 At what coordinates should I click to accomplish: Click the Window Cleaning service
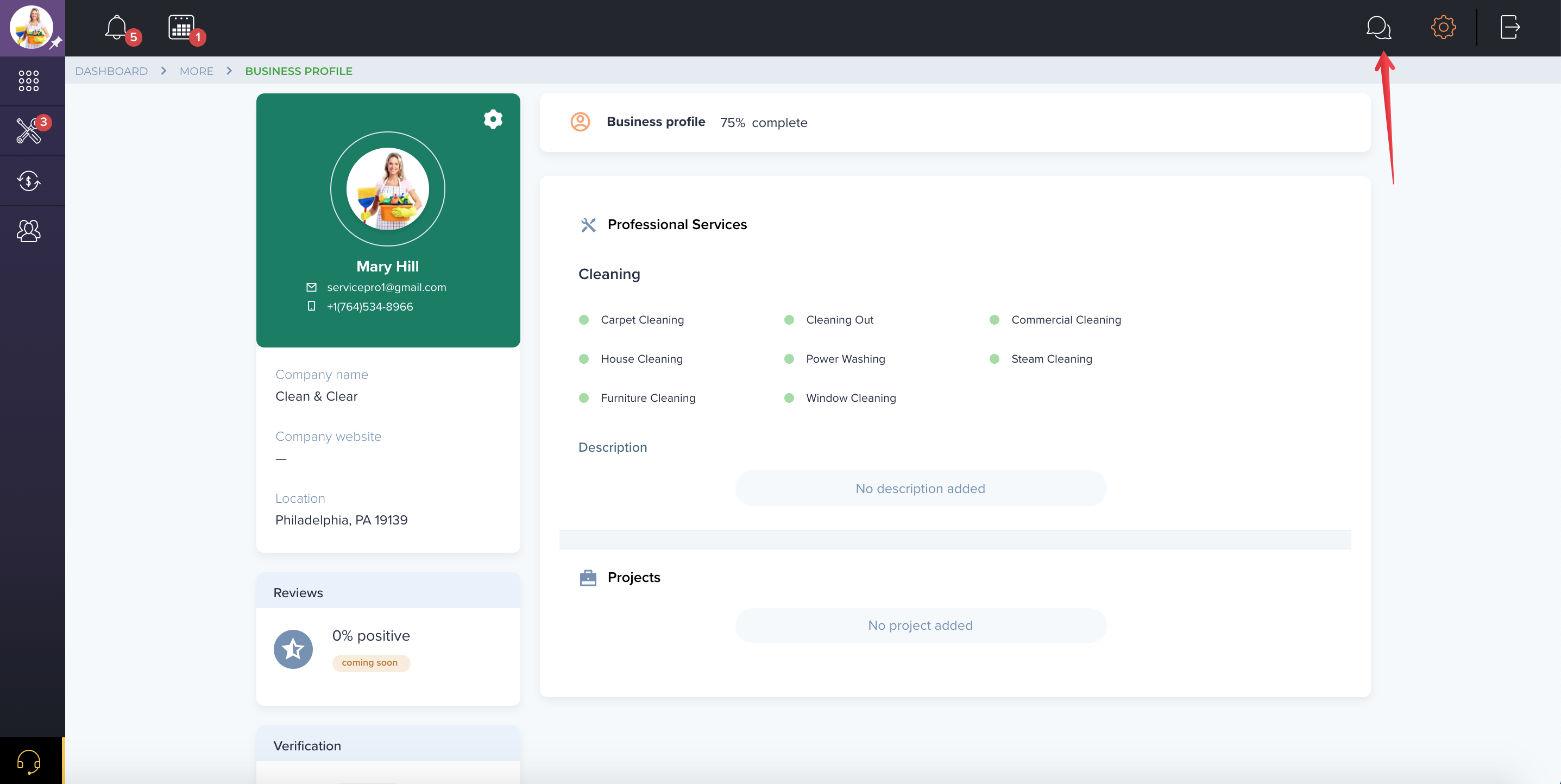[851, 398]
